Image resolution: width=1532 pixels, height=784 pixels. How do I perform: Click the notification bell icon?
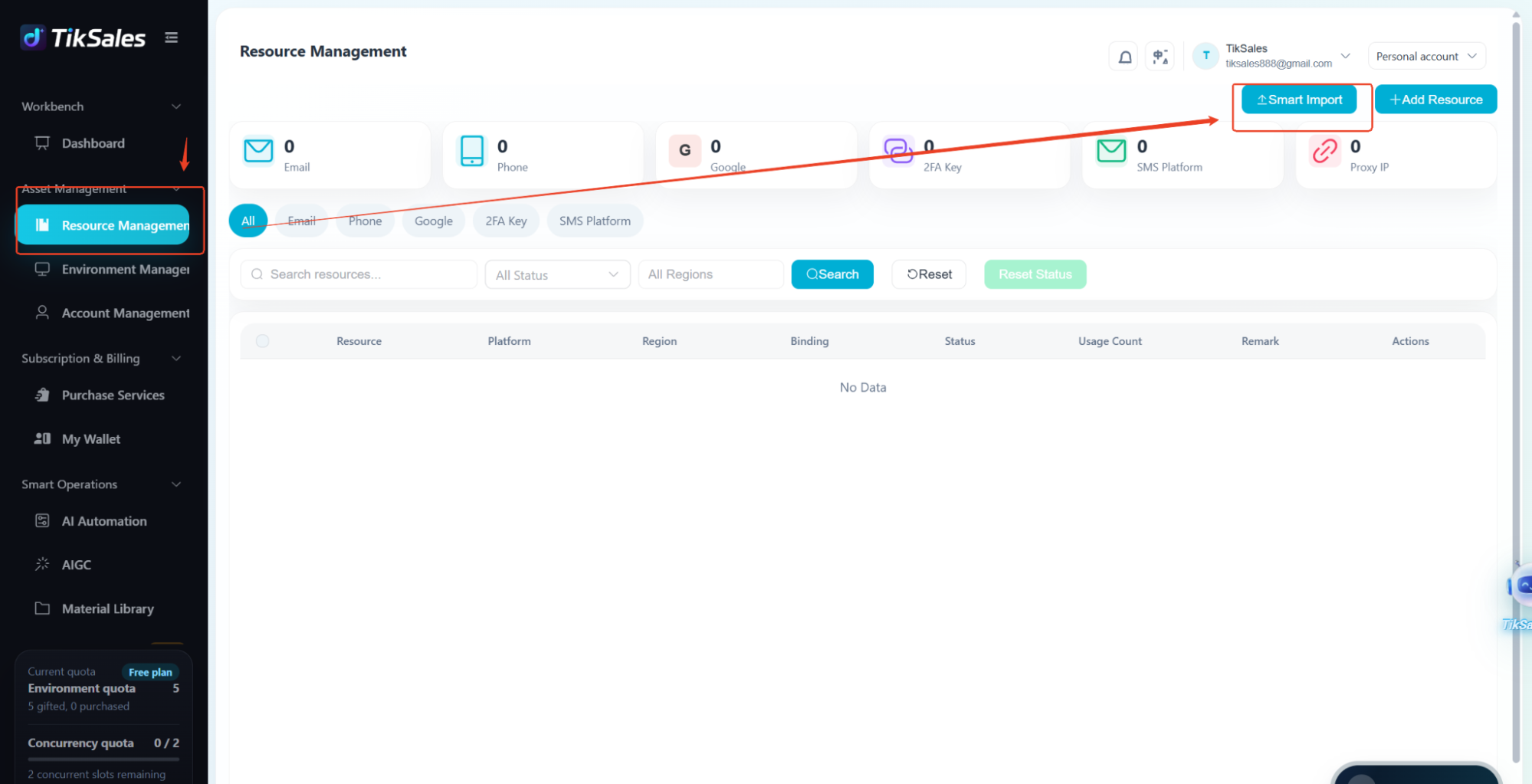coord(1124,57)
